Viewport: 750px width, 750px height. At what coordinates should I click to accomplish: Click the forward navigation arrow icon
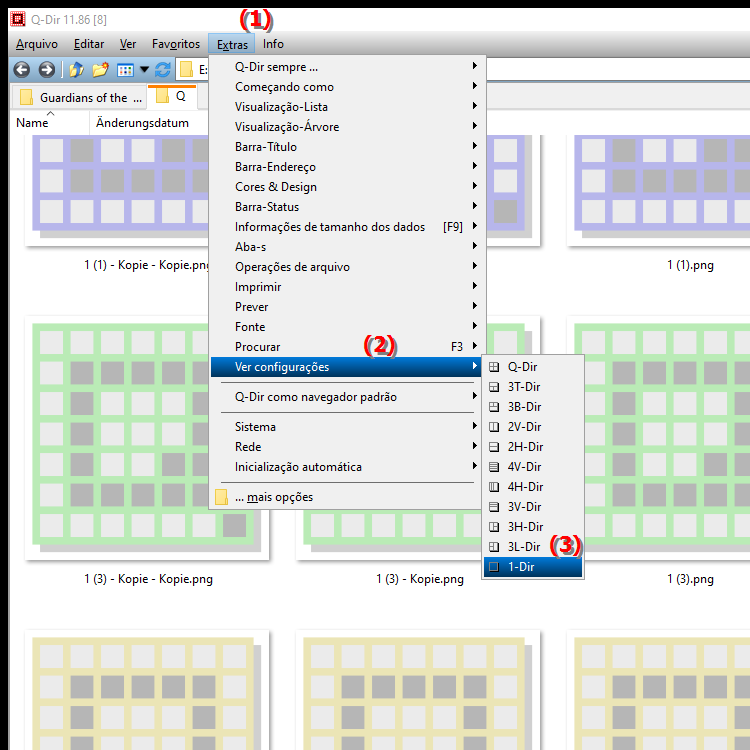[46, 70]
